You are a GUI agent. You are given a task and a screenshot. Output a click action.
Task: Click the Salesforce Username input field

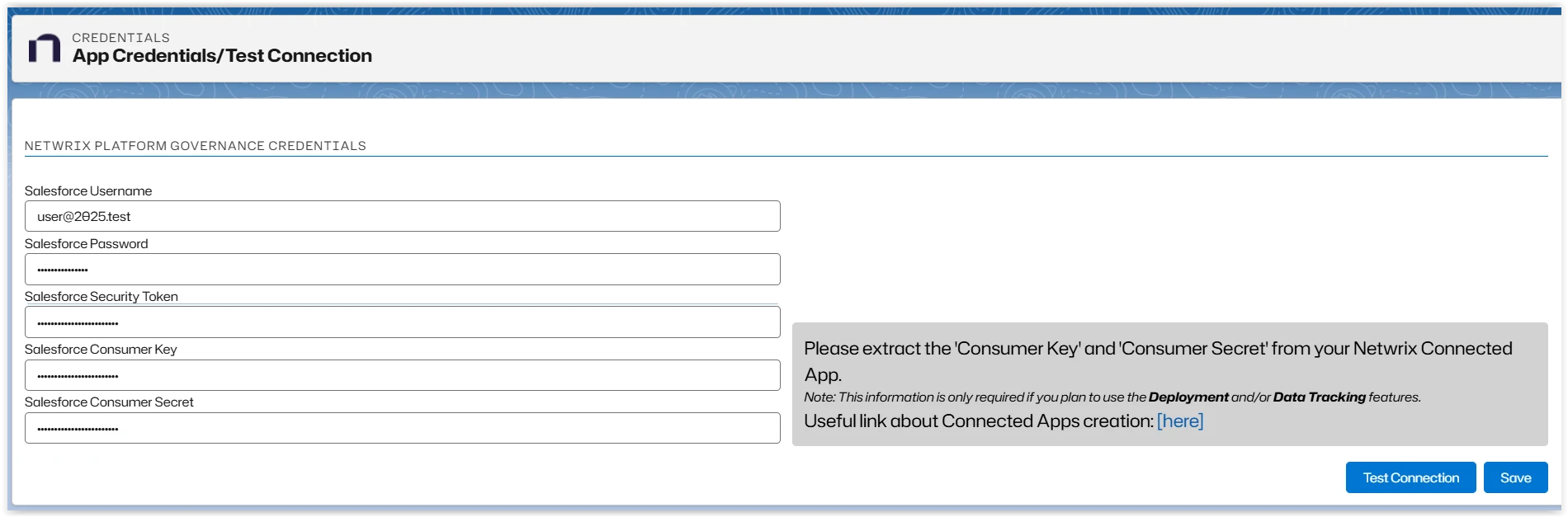pos(402,217)
